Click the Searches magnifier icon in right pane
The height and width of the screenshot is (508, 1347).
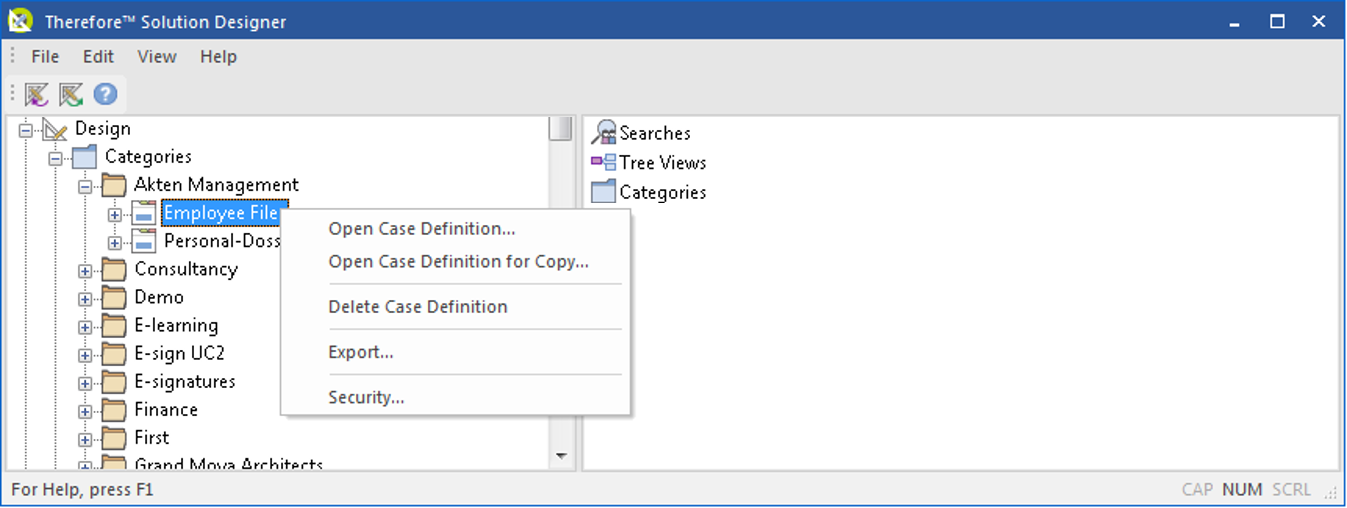(604, 133)
